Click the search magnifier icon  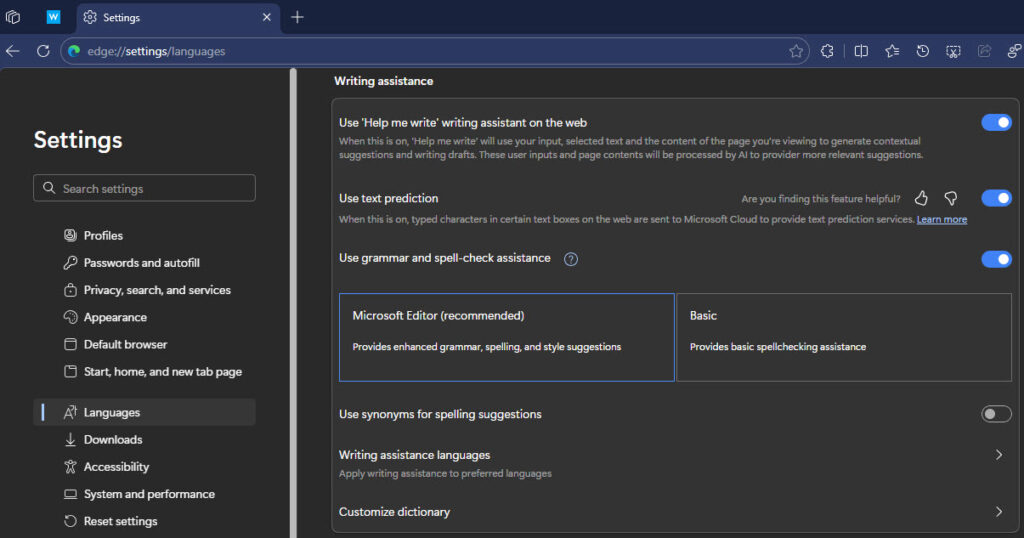49,188
